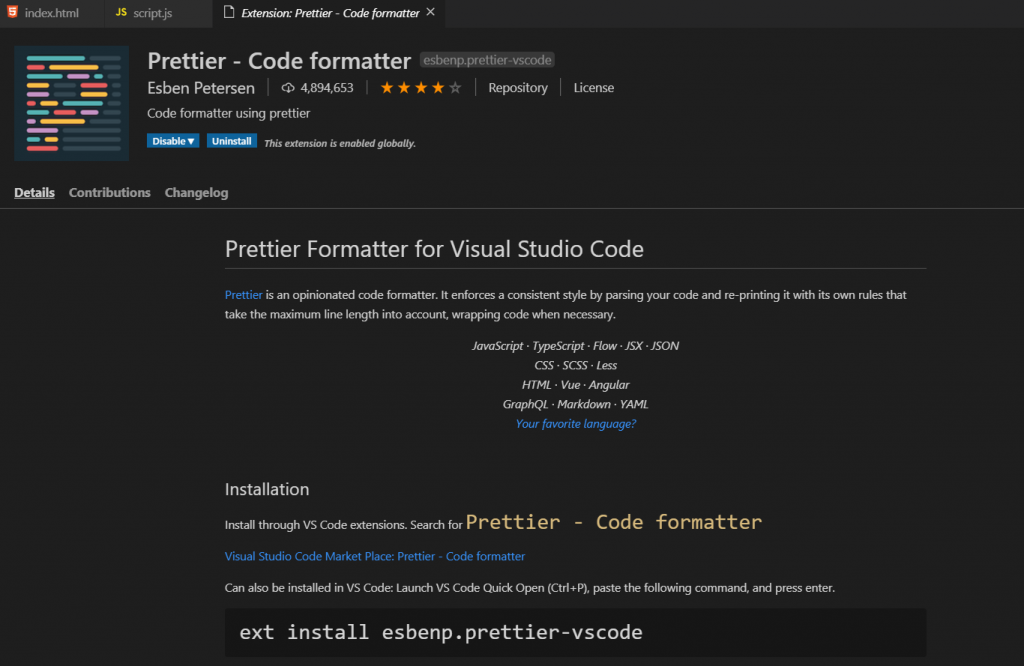1024x666 pixels.
Task: Switch to the Contributions tab
Action: point(110,193)
